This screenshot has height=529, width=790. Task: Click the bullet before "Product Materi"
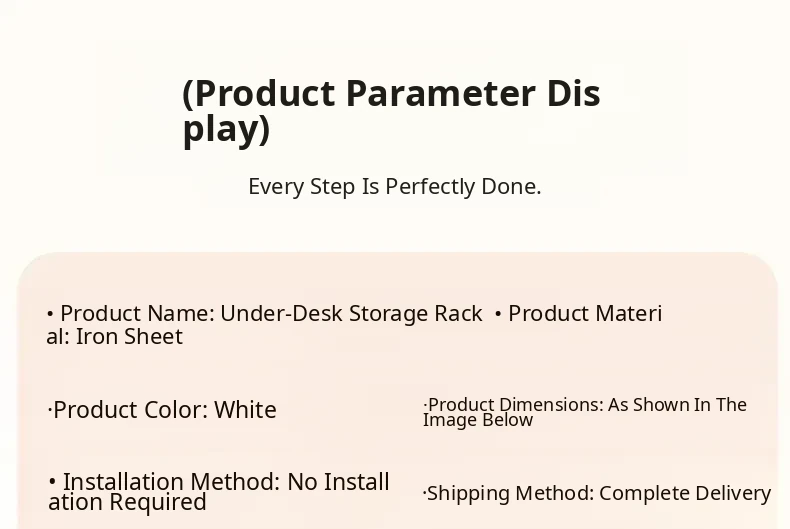[498, 314]
